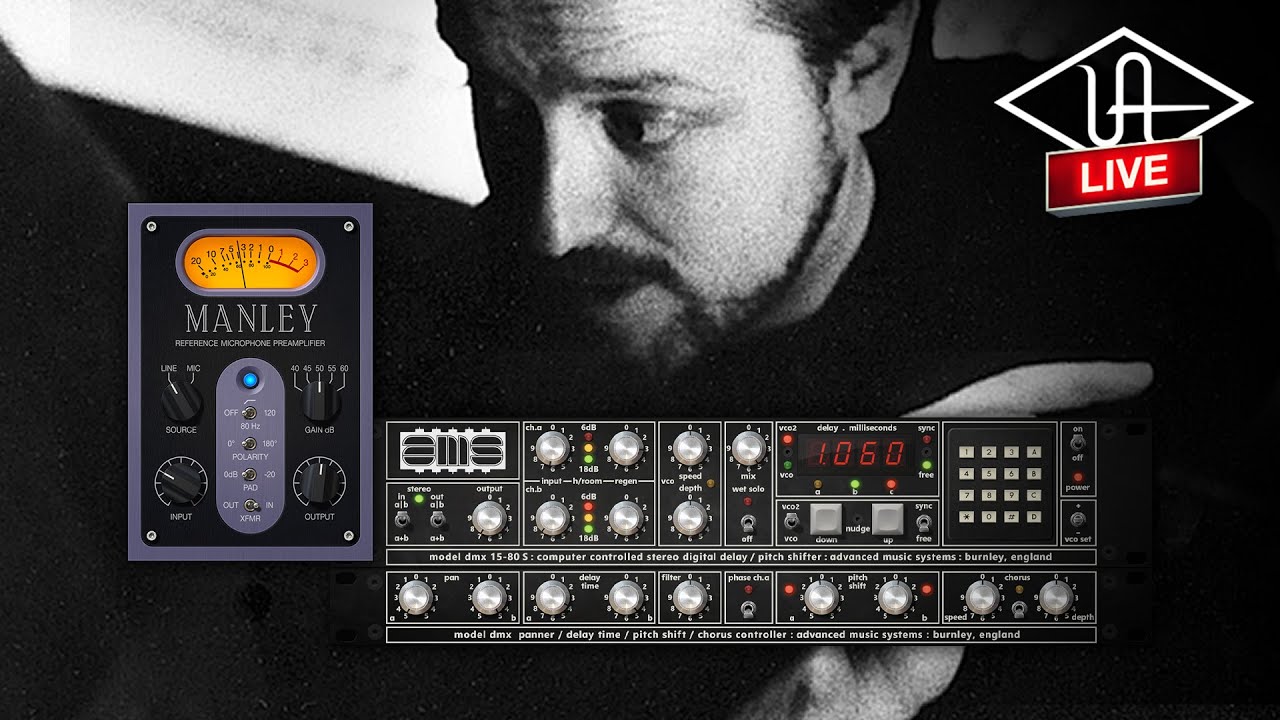Adjust the ch.a regen knob
The width and height of the screenshot is (1280, 720).
(626, 448)
